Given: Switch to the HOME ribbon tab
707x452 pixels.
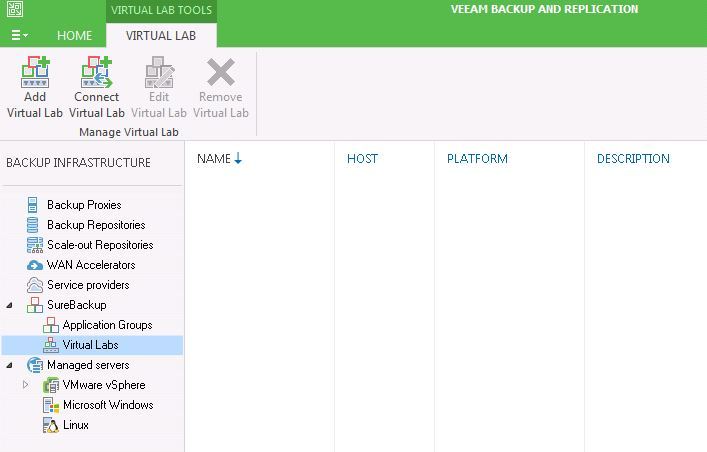Looking at the screenshot, I should click(74, 36).
